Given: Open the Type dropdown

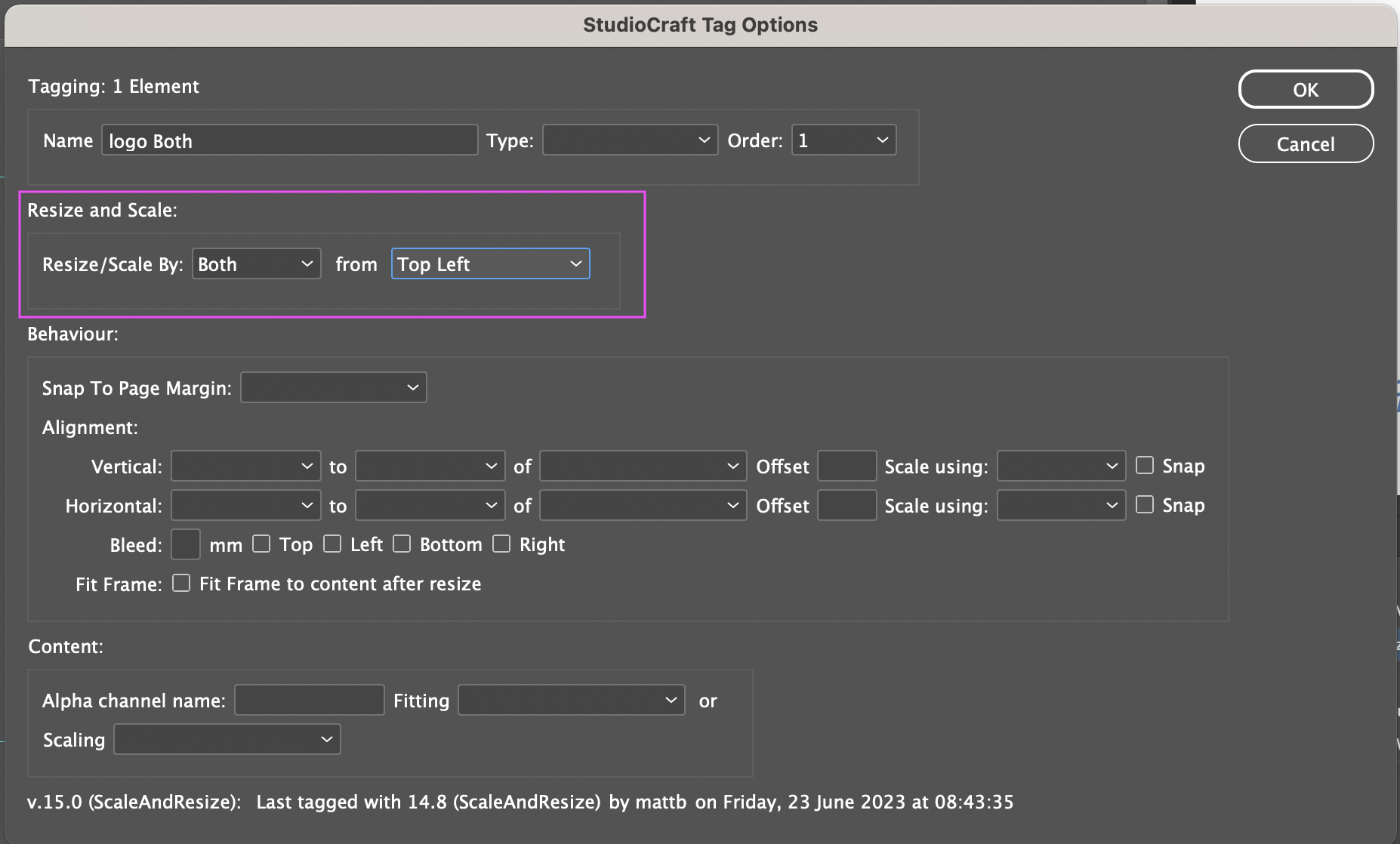Looking at the screenshot, I should (631, 140).
